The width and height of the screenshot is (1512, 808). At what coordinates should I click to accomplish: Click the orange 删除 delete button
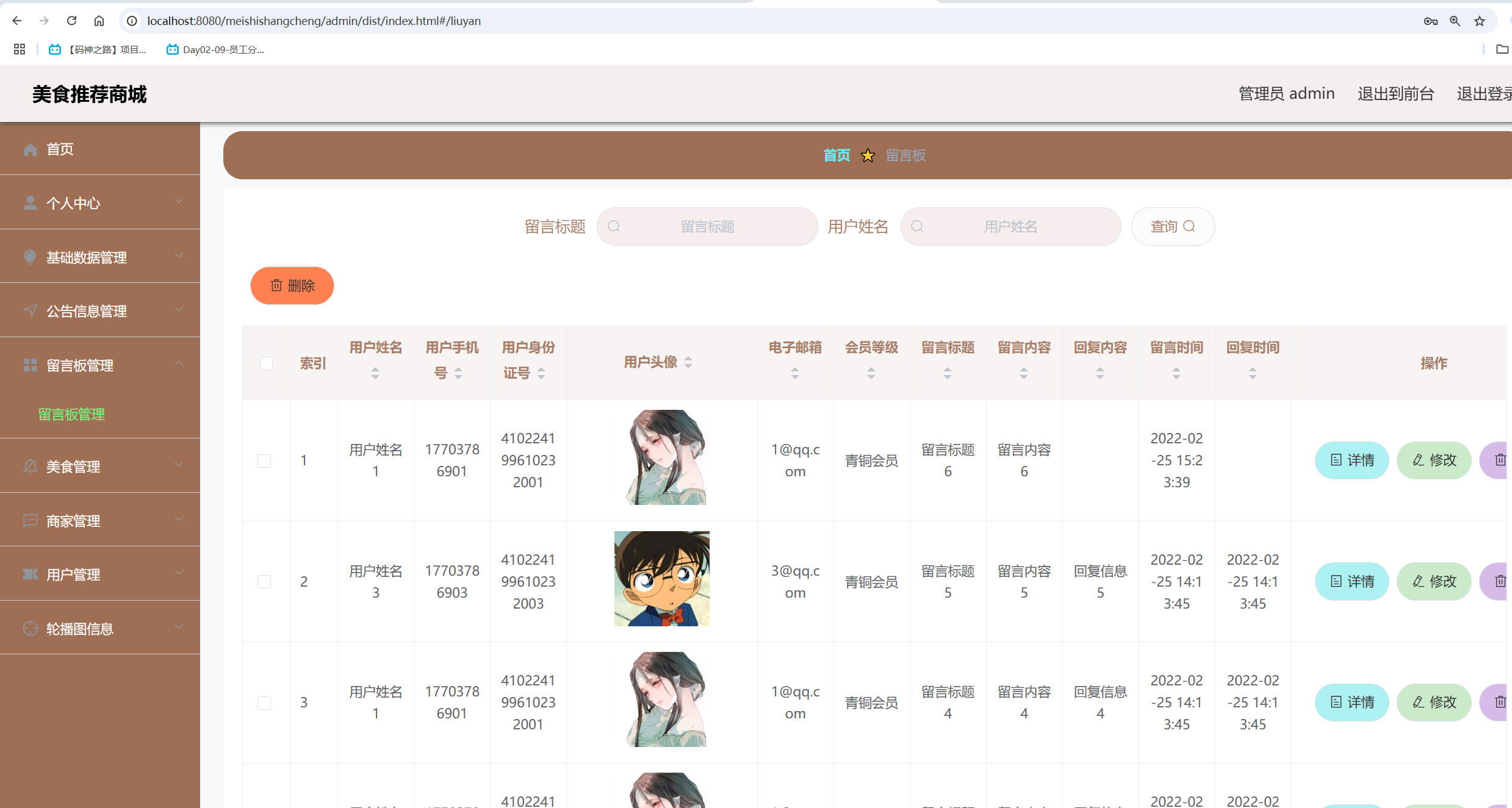[292, 285]
